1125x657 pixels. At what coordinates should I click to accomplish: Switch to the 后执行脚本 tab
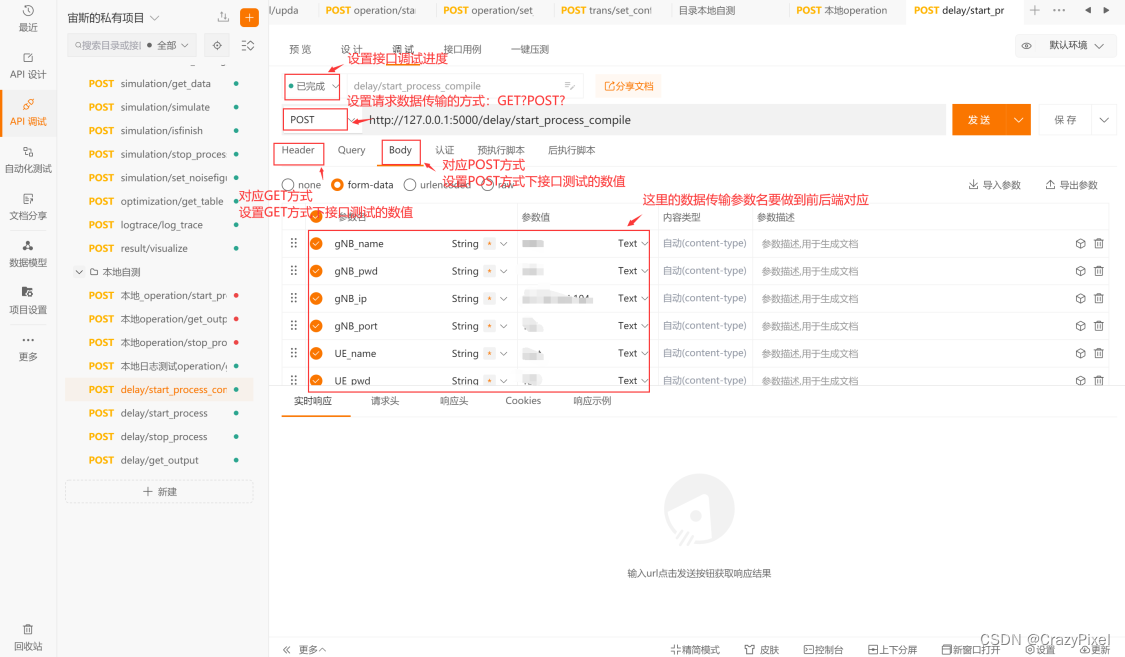(571, 150)
